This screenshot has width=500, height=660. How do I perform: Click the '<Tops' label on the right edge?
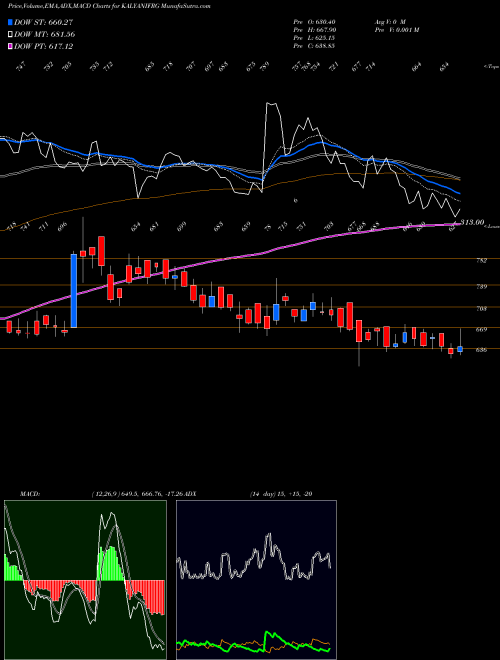click(x=492, y=67)
